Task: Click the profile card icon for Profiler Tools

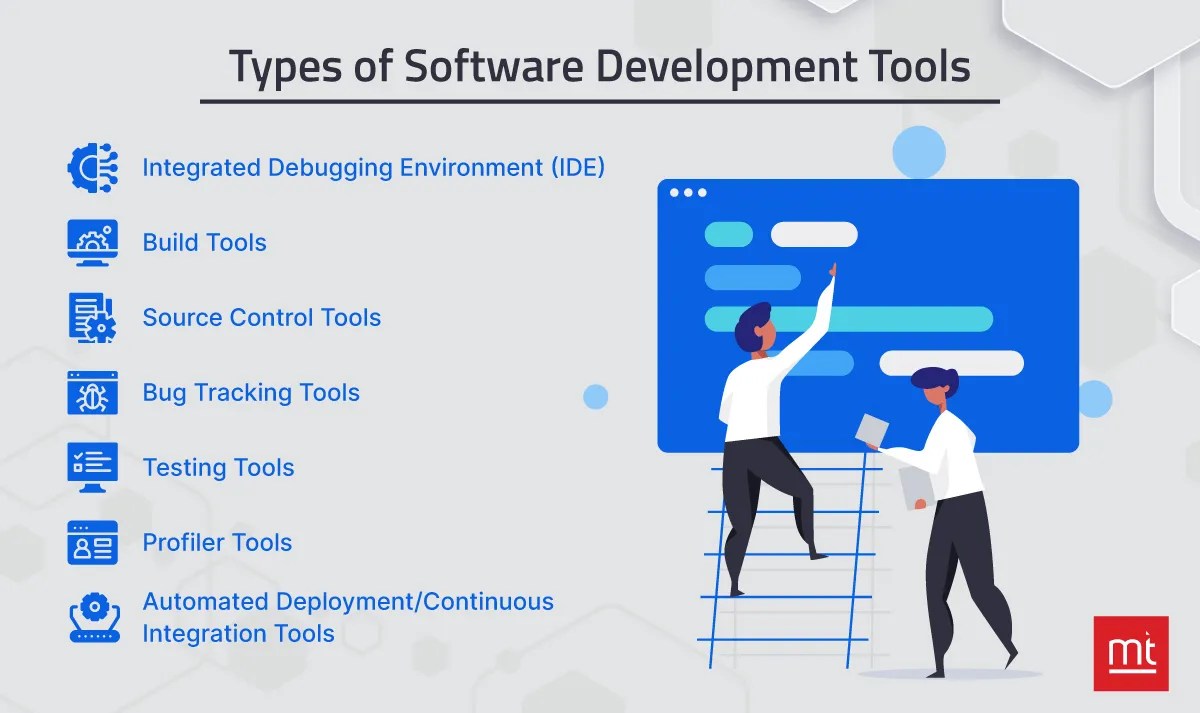Action: (92, 543)
